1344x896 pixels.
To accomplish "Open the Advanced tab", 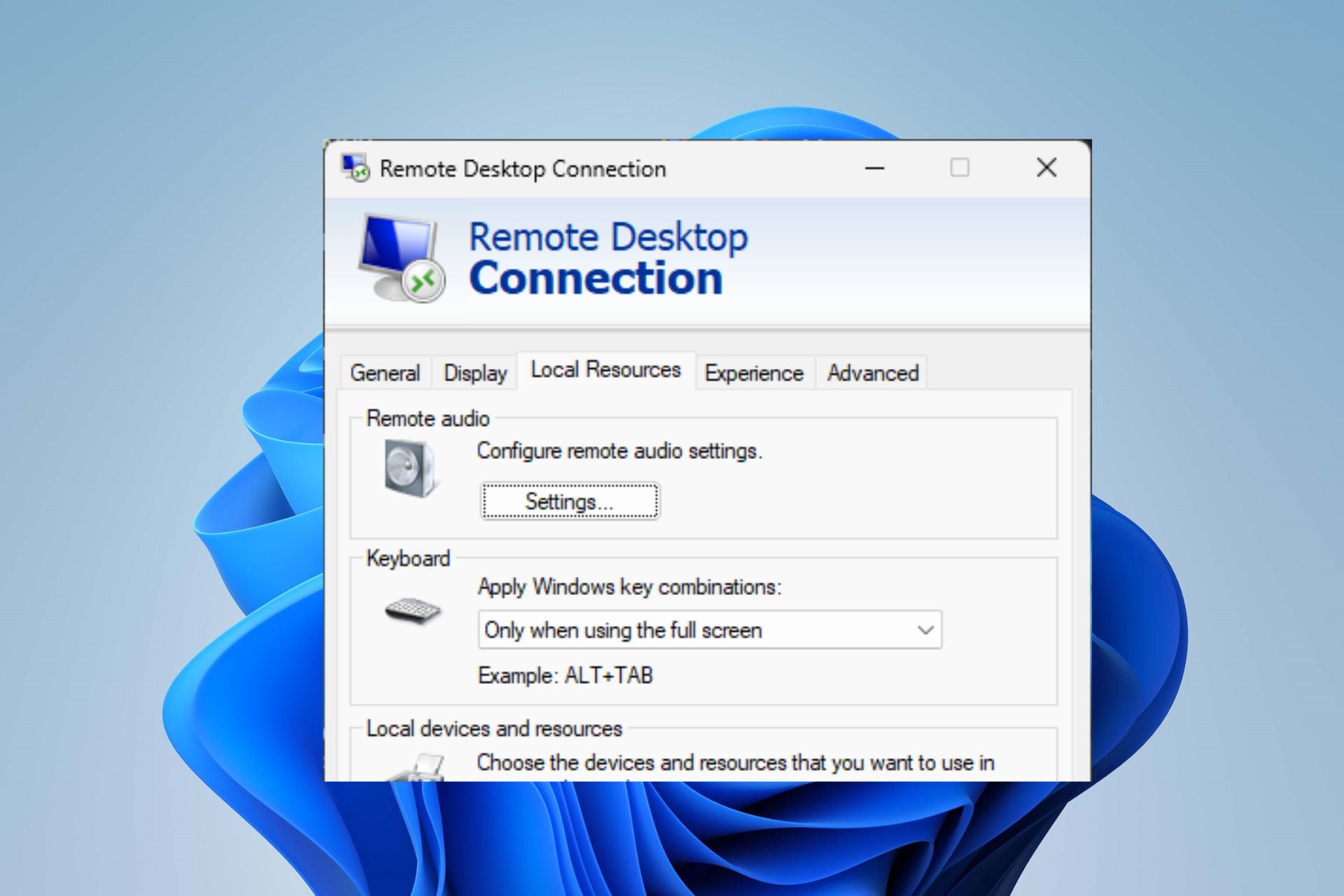I will [873, 373].
